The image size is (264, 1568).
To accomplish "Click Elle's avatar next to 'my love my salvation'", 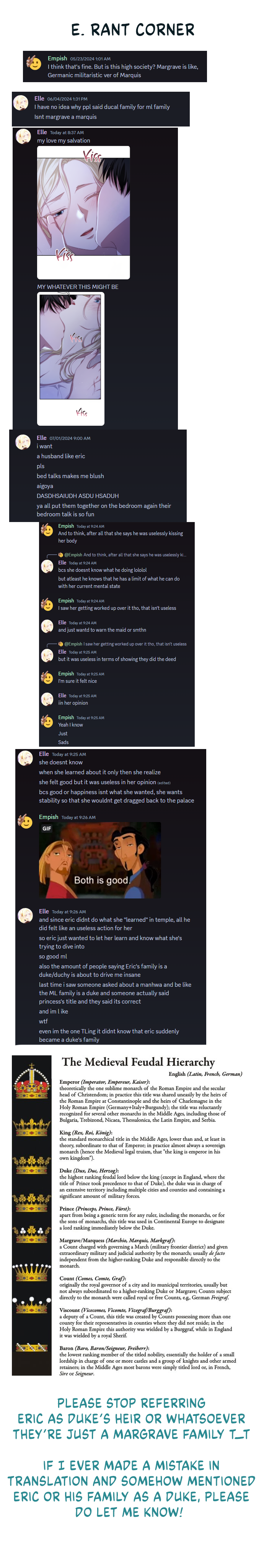I will [24, 136].
